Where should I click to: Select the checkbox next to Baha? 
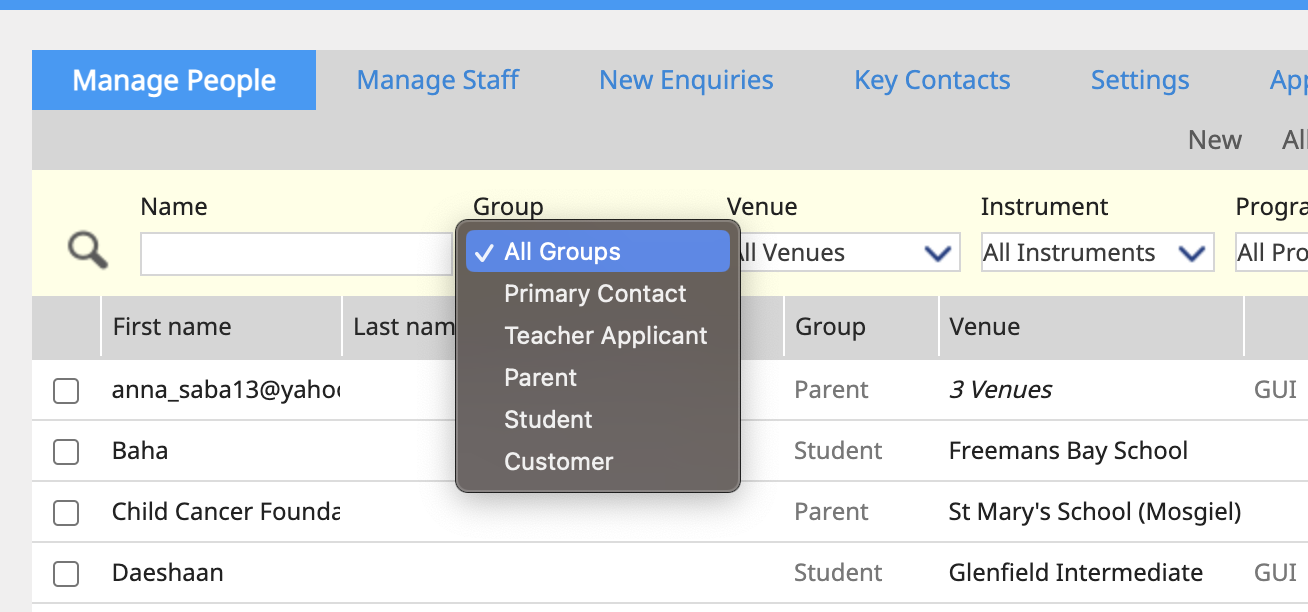tap(66, 452)
